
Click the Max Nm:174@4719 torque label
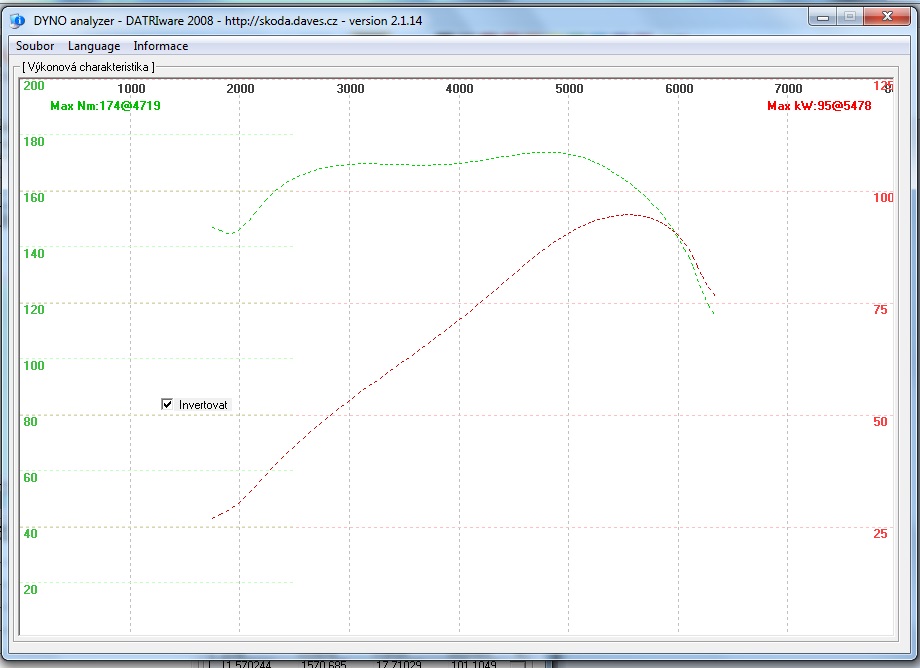(105, 105)
